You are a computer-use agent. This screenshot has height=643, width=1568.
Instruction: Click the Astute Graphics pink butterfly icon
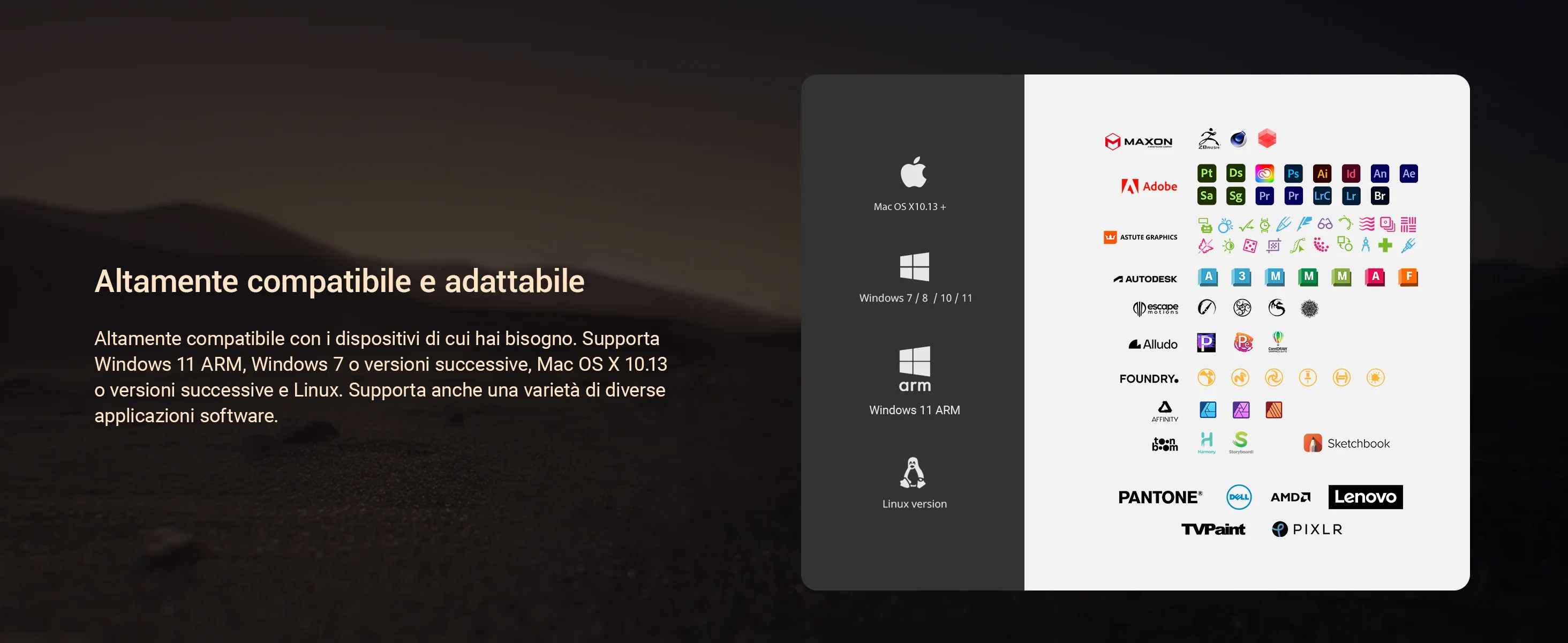(x=1205, y=246)
